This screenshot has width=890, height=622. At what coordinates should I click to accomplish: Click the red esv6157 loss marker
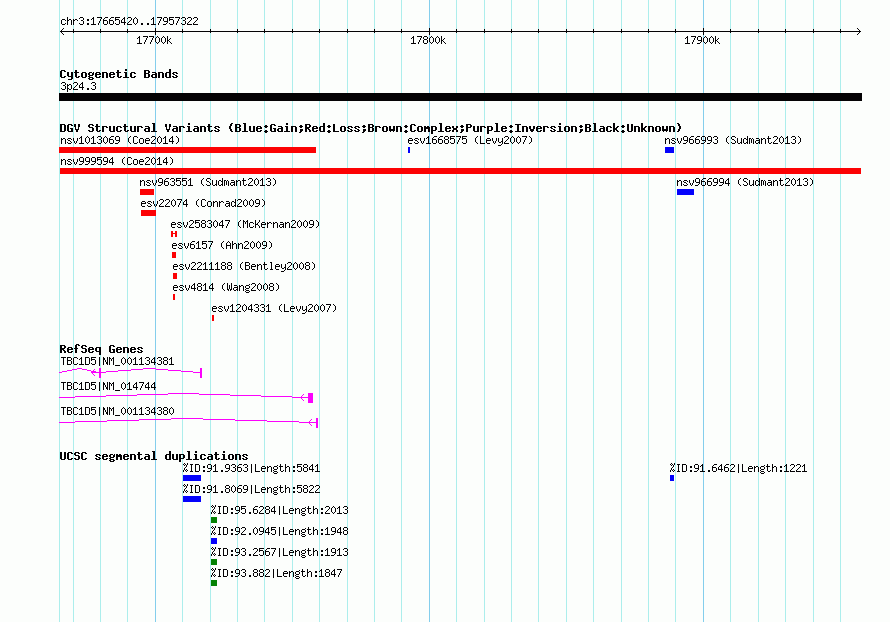click(174, 255)
